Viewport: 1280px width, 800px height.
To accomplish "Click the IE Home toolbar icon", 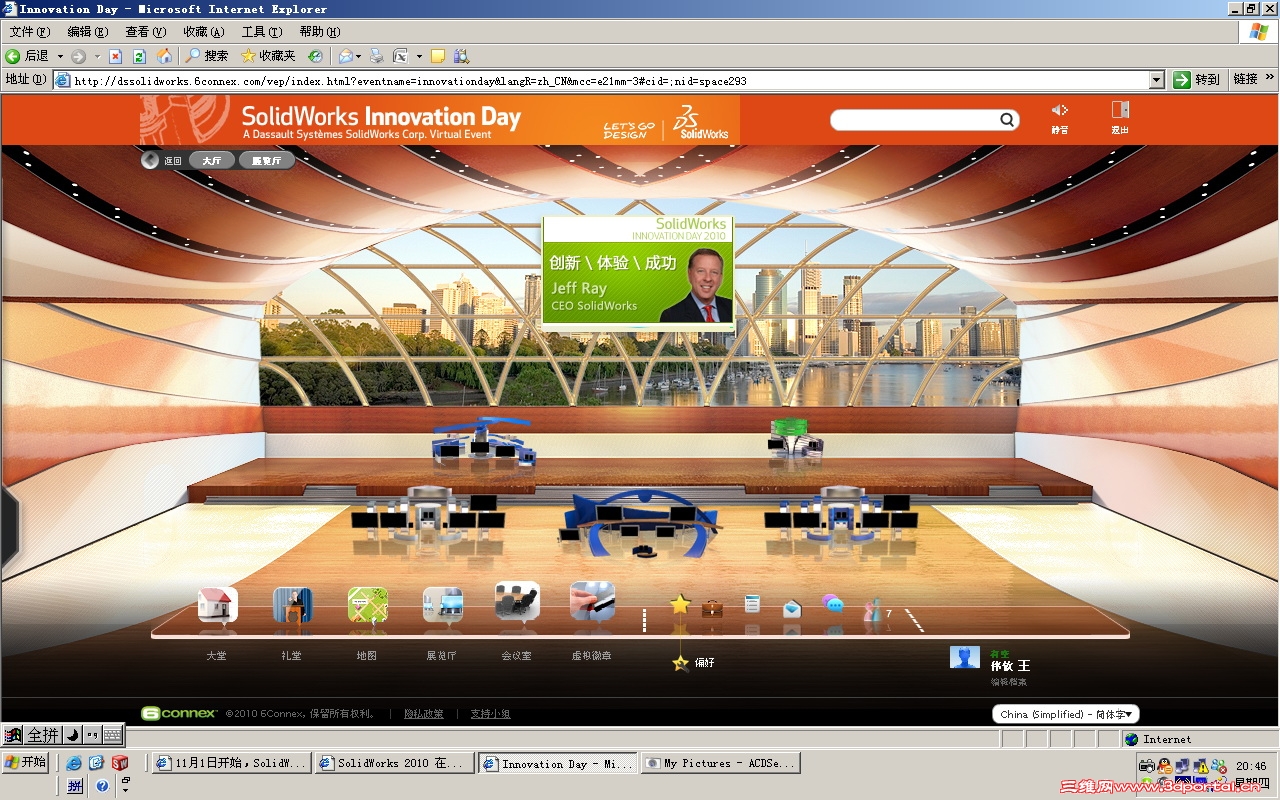I will (x=164, y=56).
